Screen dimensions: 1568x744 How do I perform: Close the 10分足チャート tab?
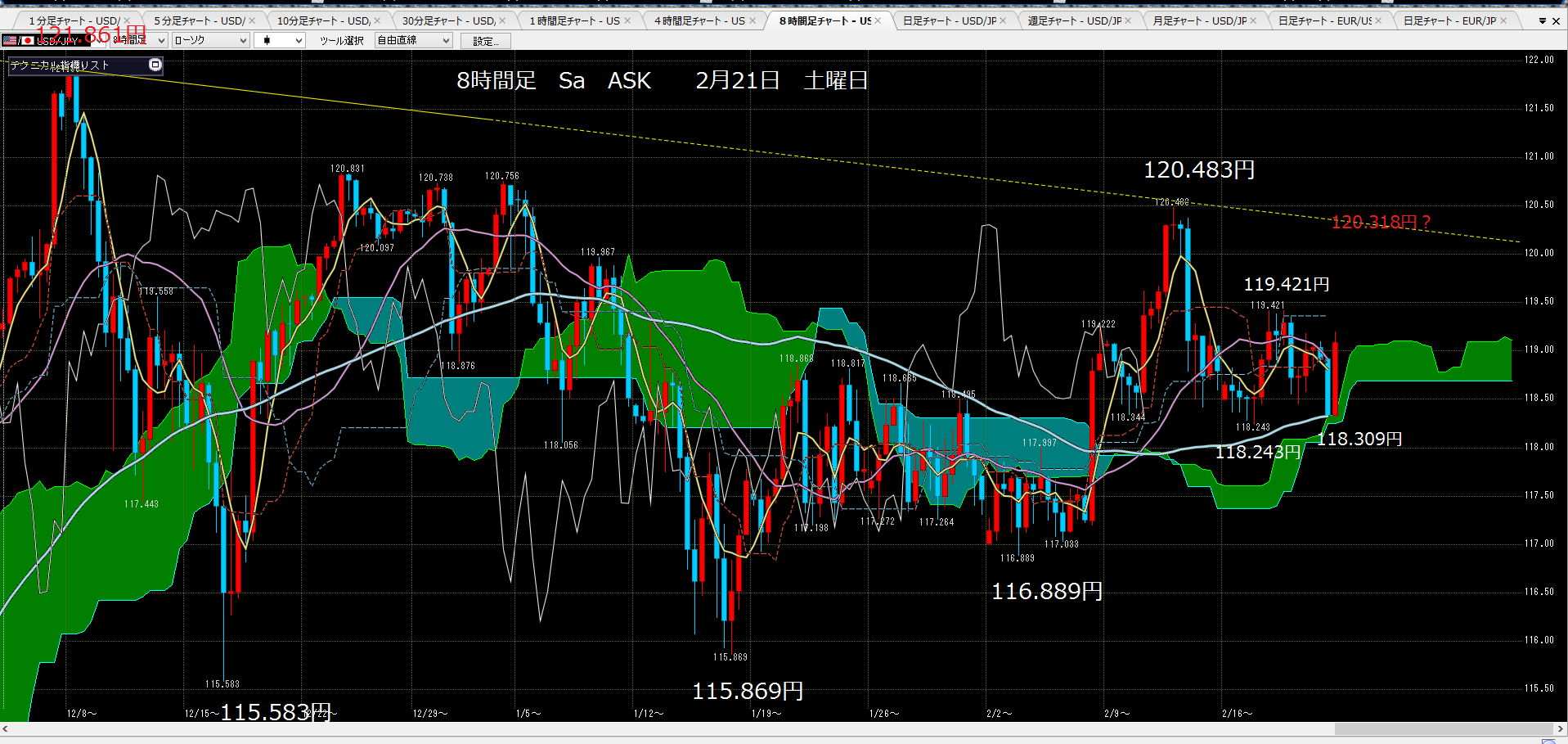click(x=377, y=21)
